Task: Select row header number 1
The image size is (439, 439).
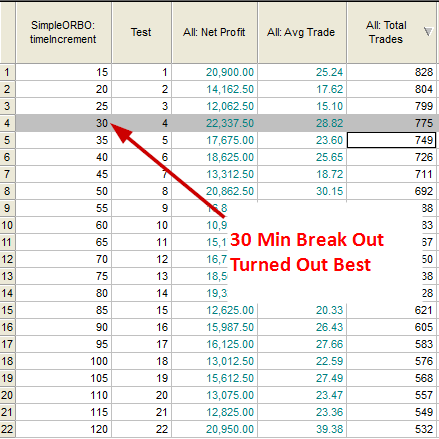Action: [7, 72]
